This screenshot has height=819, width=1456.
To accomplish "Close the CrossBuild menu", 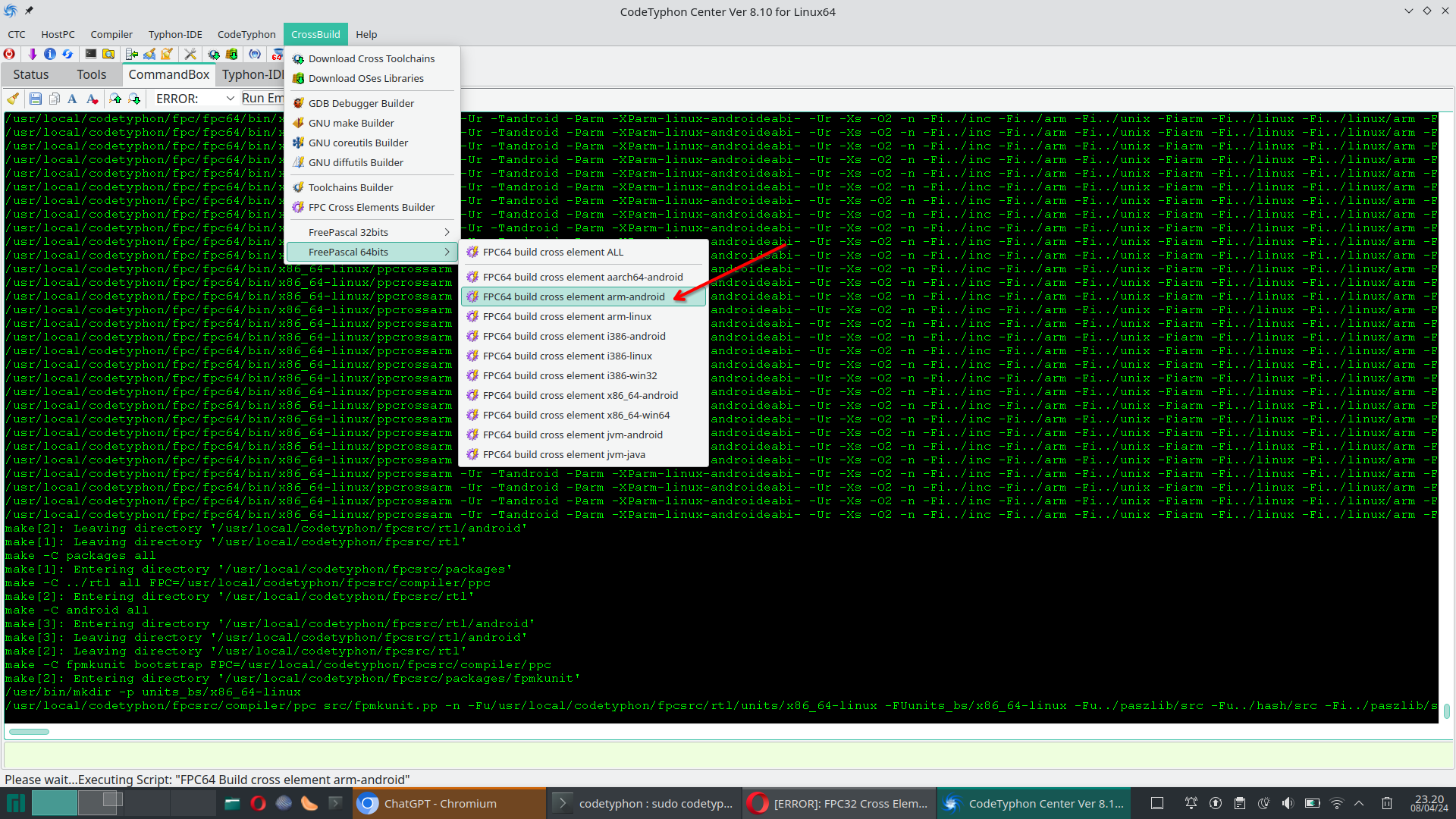I will [315, 34].
